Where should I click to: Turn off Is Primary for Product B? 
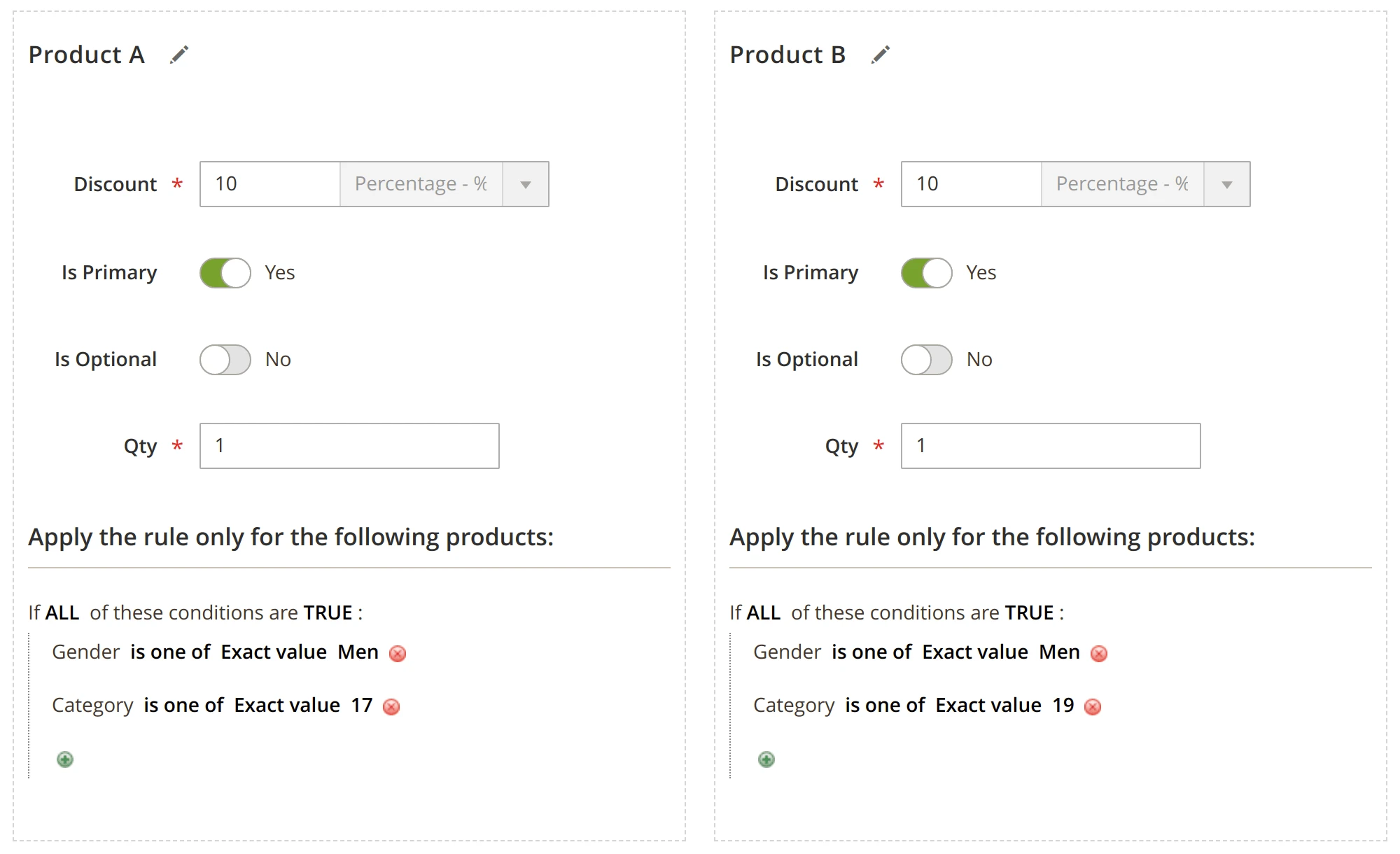pos(925,272)
